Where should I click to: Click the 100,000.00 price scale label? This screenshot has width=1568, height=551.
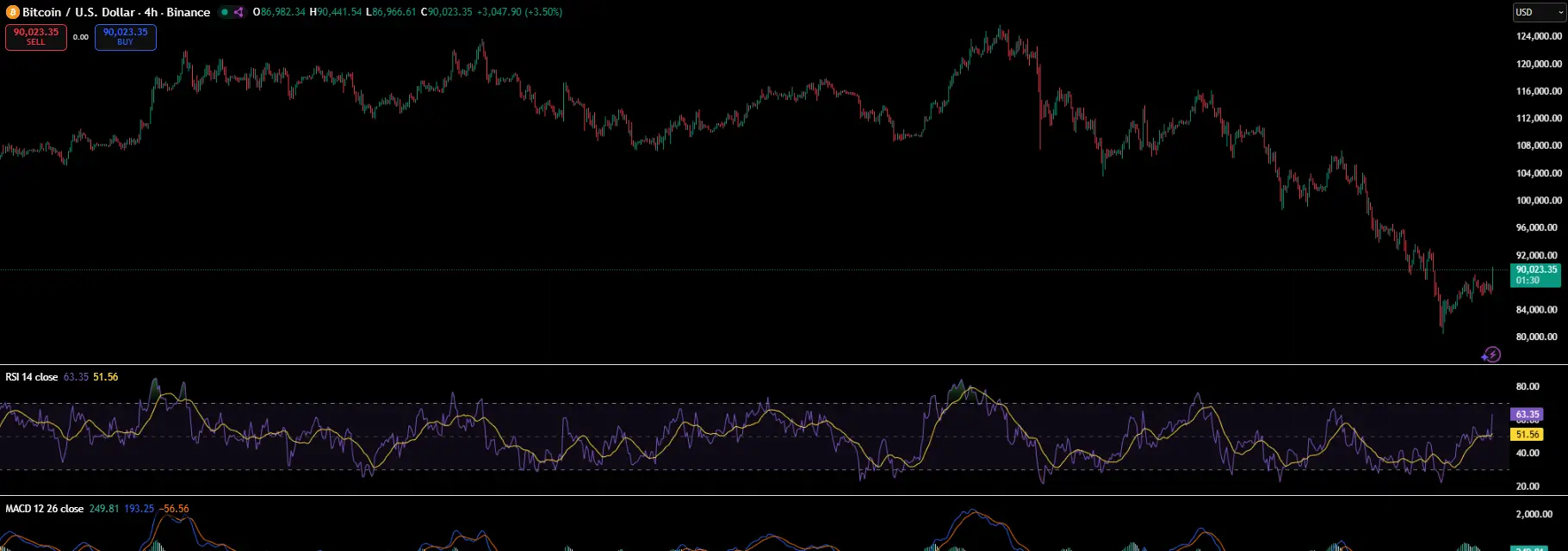point(1539,201)
